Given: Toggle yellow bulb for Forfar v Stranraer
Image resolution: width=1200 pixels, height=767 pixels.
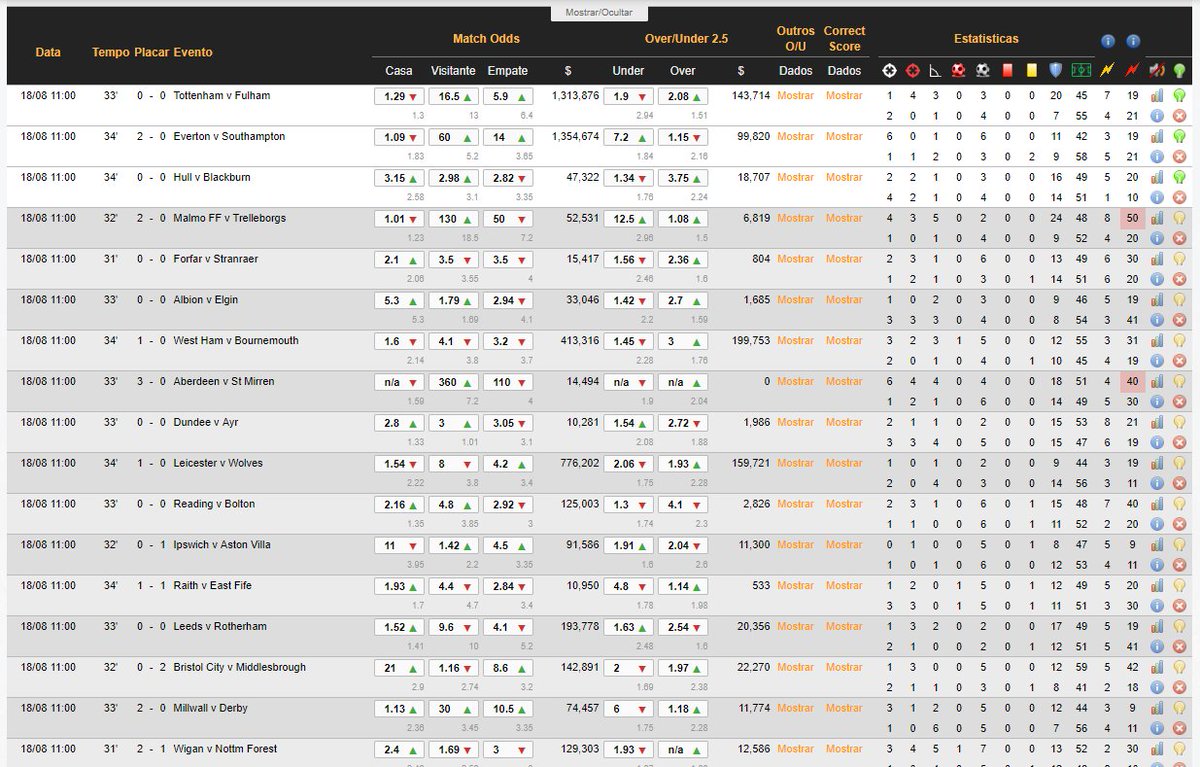Looking at the screenshot, I should (x=1179, y=259).
